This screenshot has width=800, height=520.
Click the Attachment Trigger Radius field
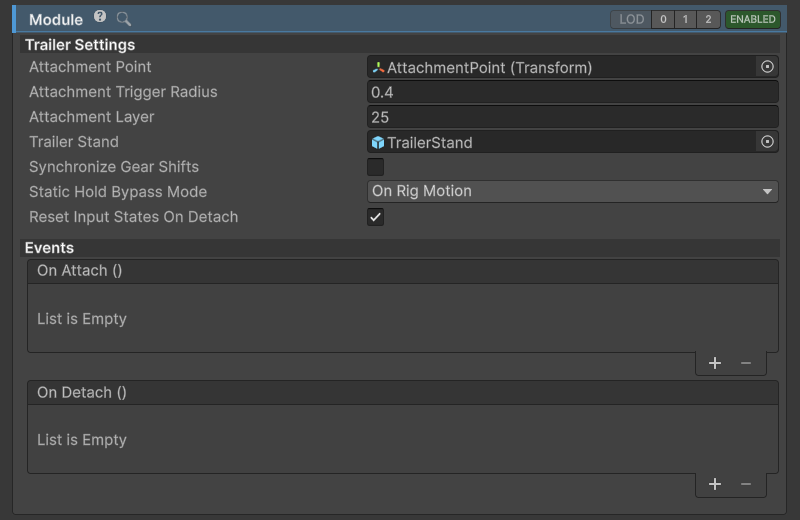tap(572, 92)
